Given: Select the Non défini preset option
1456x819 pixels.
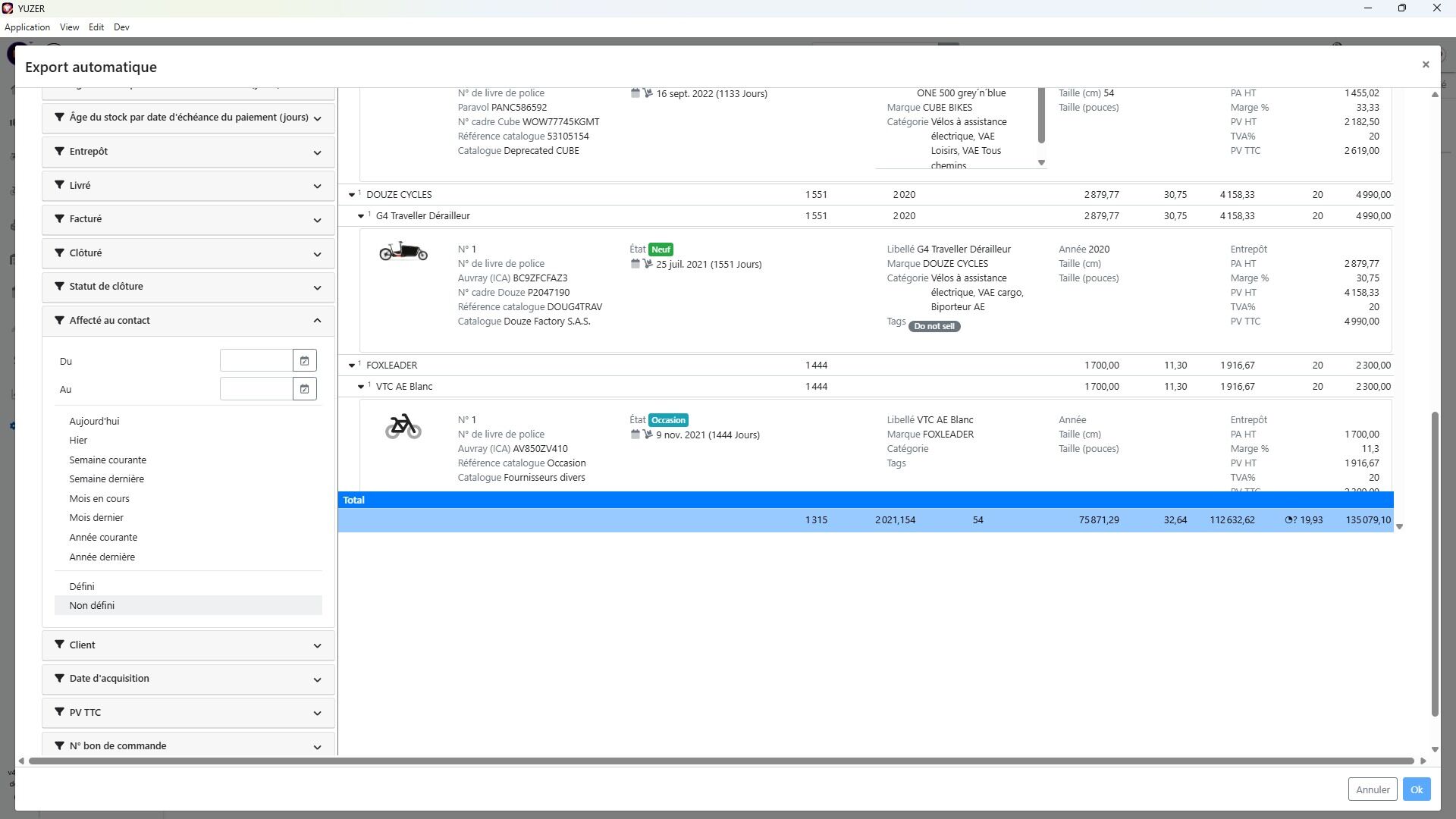Looking at the screenshot, I should click(x=92, y=605).
